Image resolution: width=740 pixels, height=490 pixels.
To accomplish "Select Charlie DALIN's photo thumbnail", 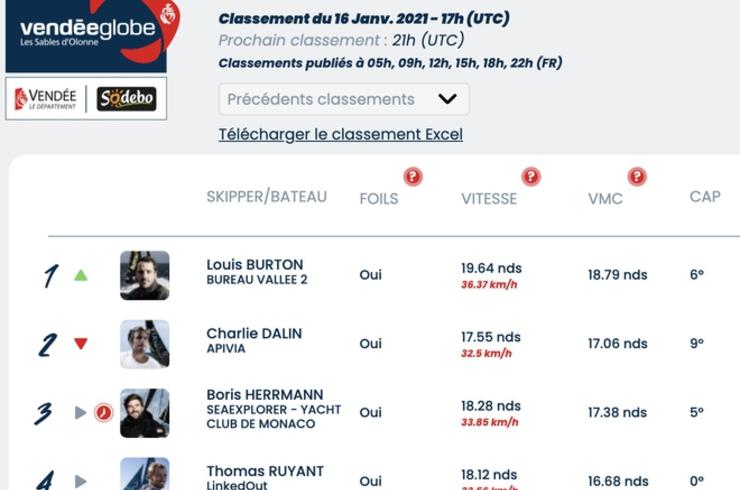I will click(145, 344).
